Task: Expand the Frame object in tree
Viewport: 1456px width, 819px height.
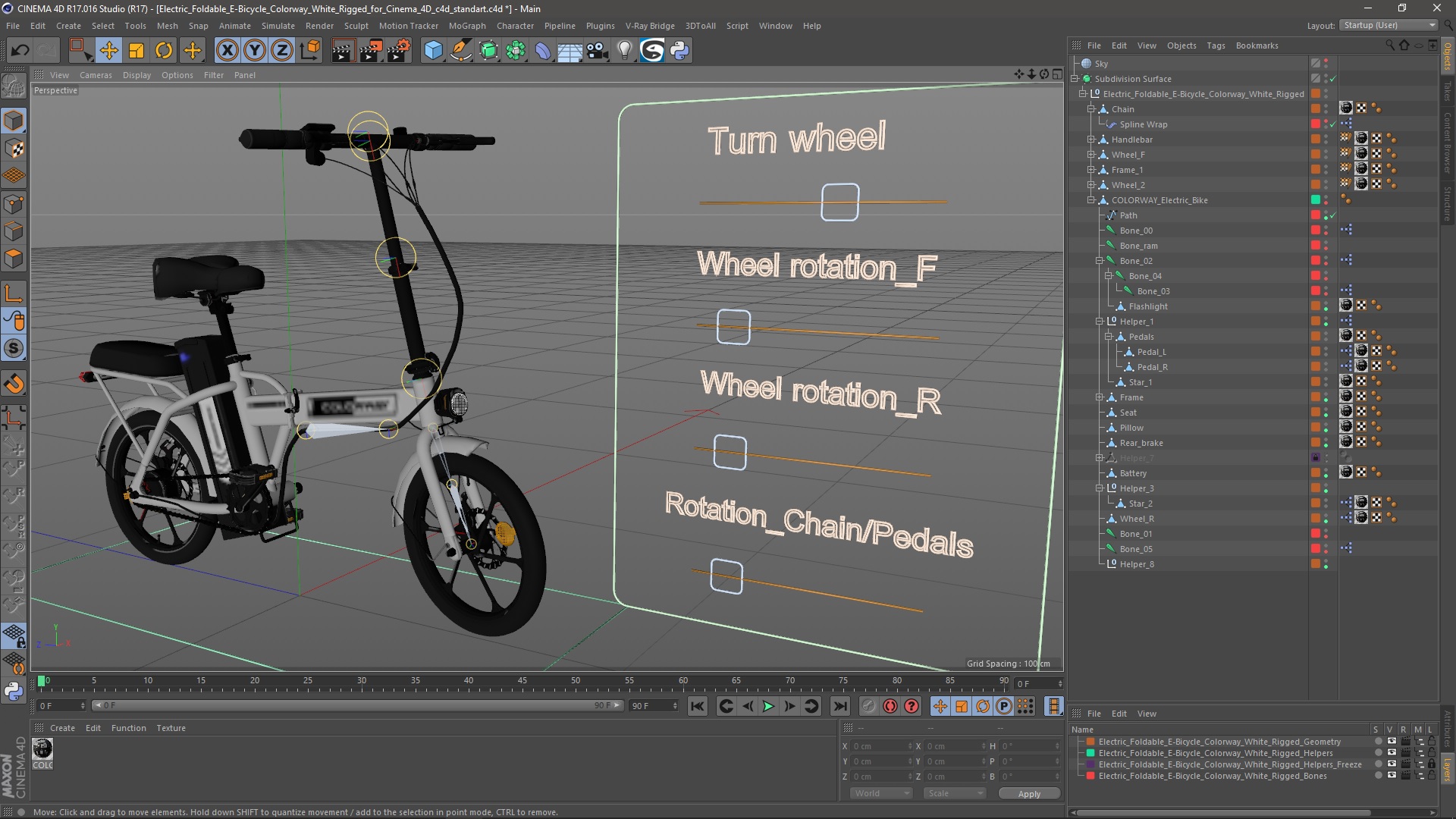Action: point(1100,397)
